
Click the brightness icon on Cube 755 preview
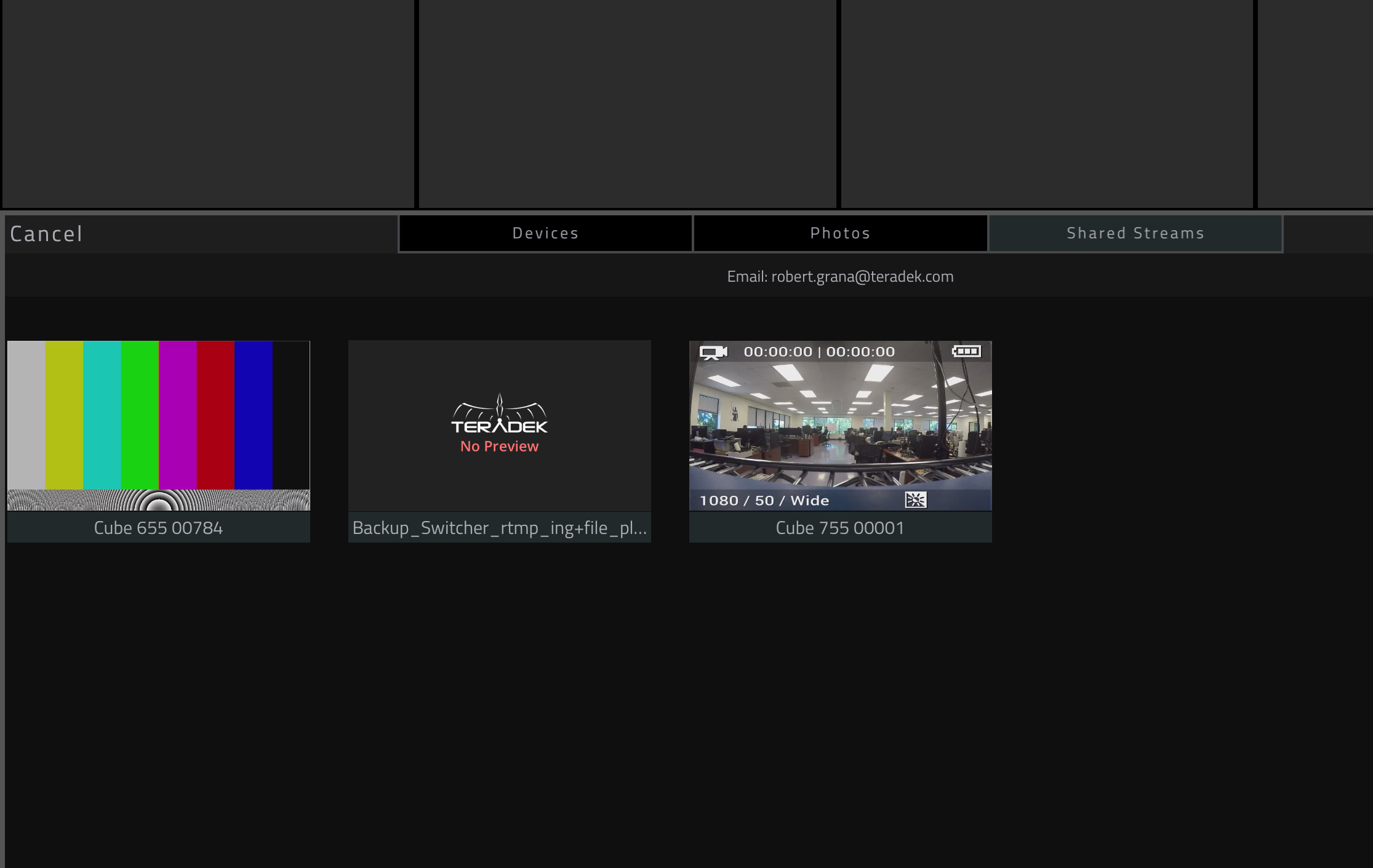(x=916, y=500)
